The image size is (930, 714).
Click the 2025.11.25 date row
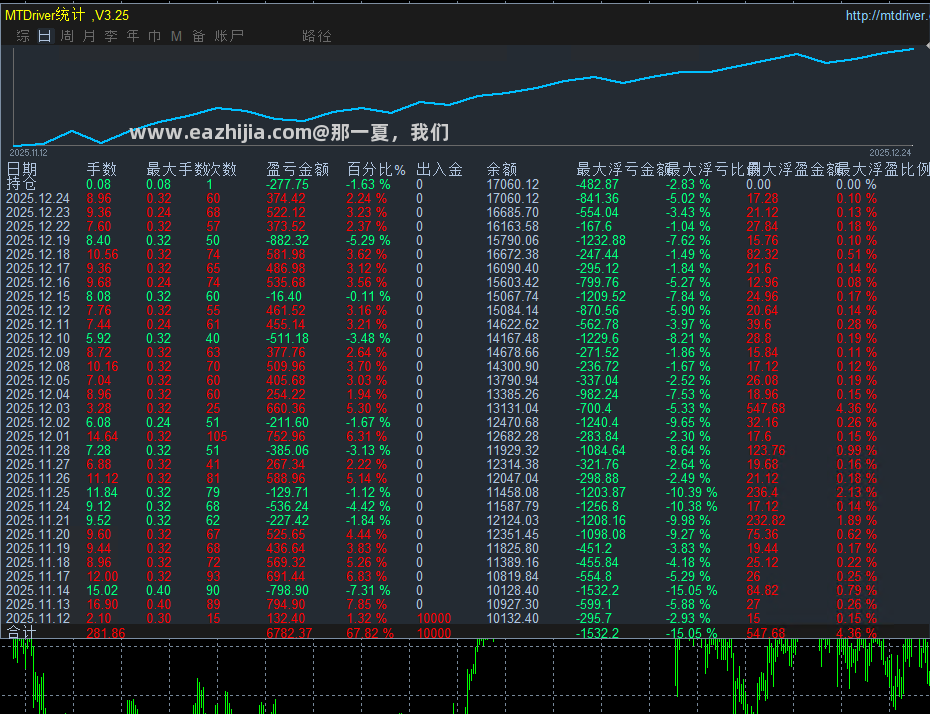(x=38, y=493)
